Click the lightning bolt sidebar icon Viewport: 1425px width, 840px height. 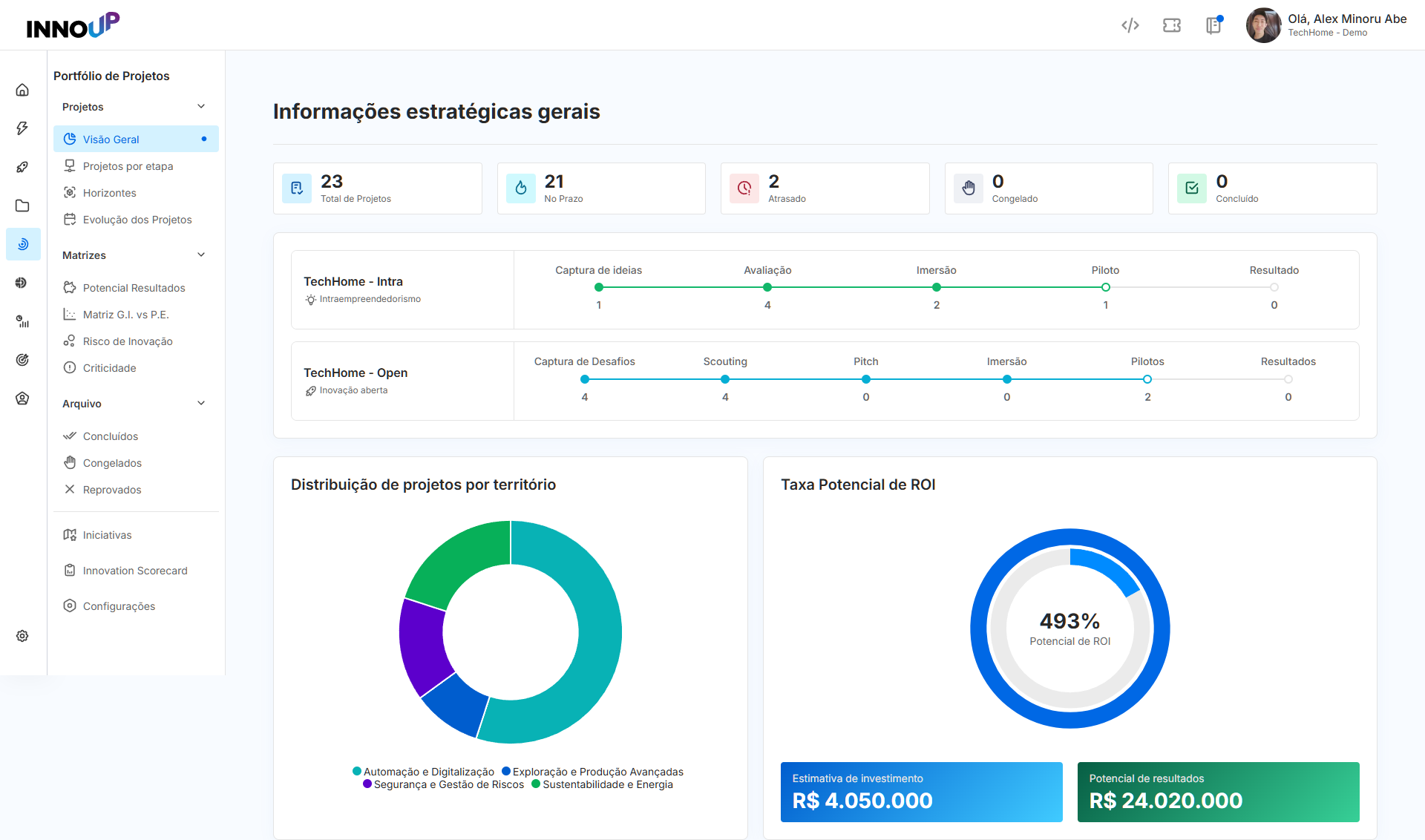click(22, 128)
